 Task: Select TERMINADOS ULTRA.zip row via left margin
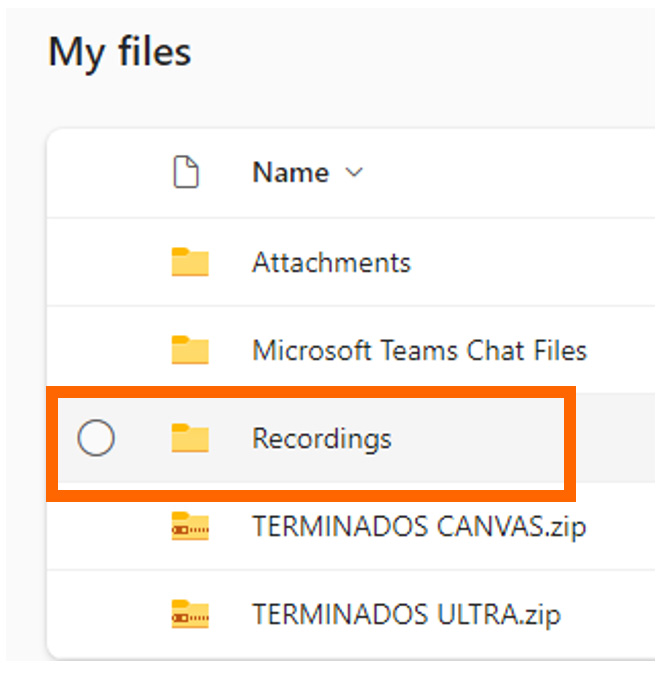(96, 614)
